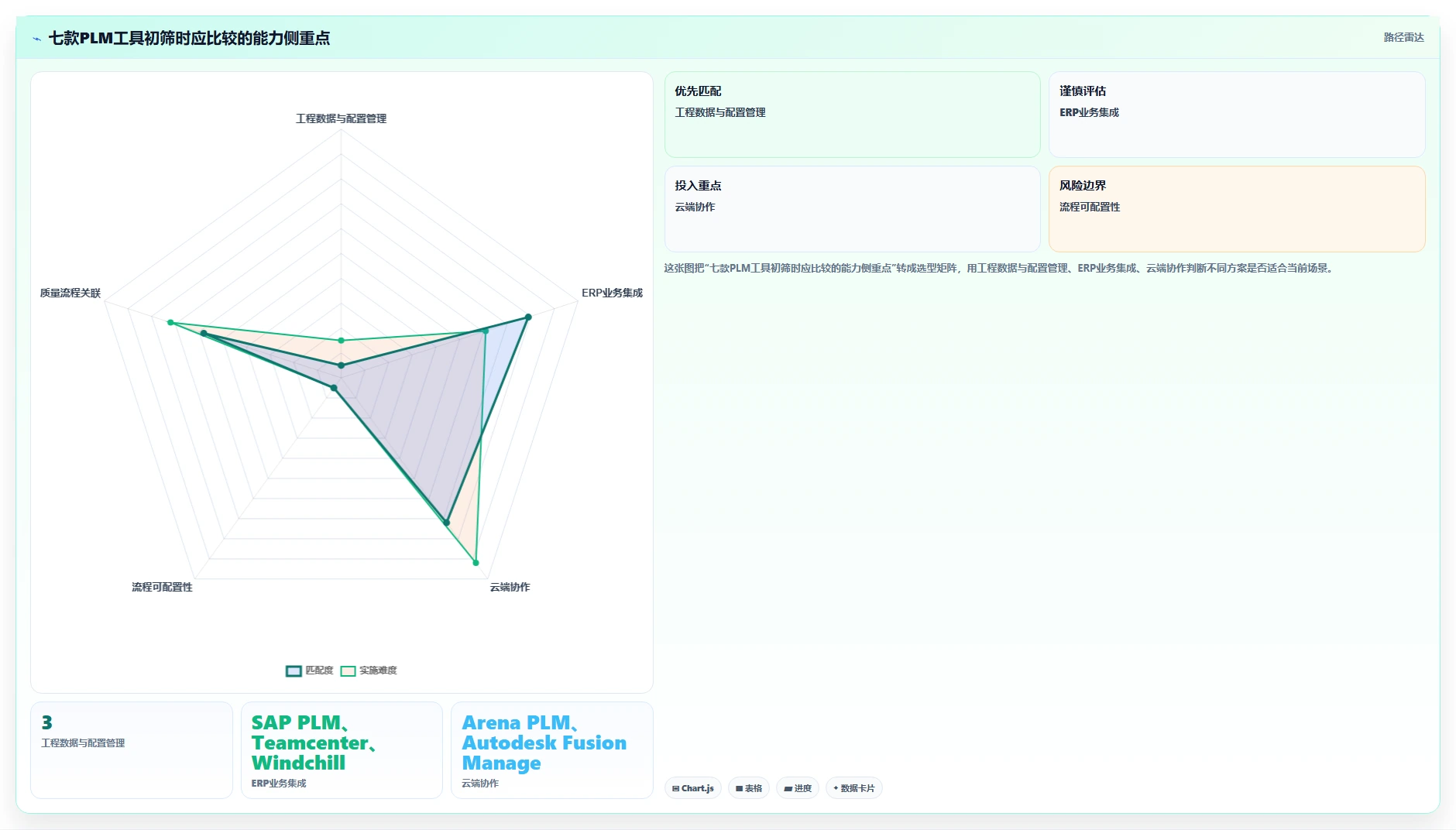The width and height of the screenshot is (1456, 830).
Task: Click the Chart.js tag
Action: pyautogui.click(x=693, y=788)
